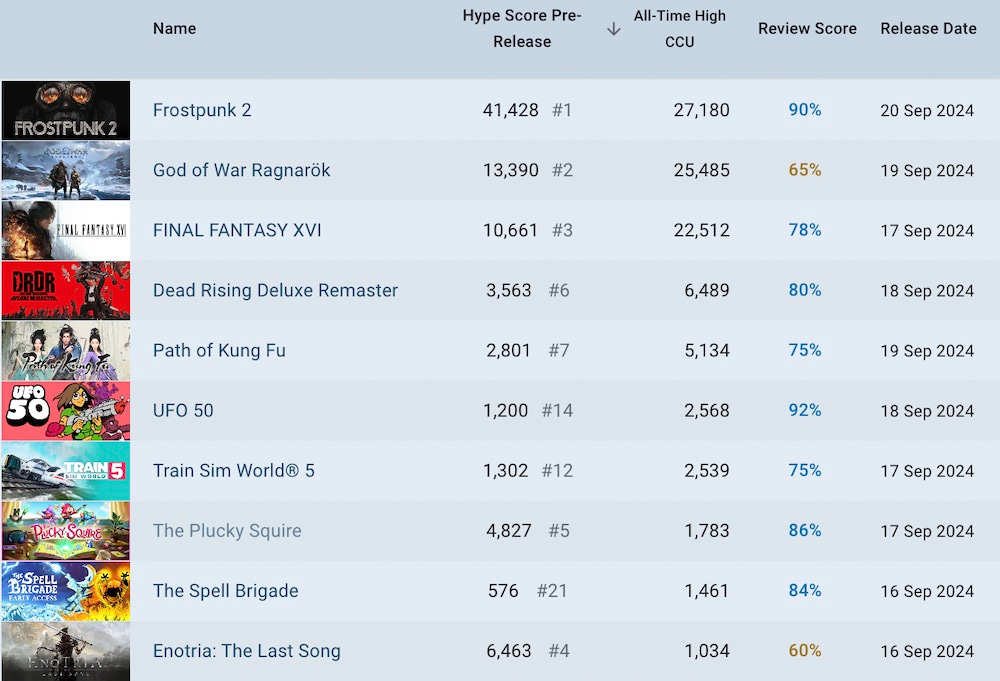The image size is (1000, 681).
Task: Open the Frostpunk 2 cover thumbnail
Action: tap(65, 110)
